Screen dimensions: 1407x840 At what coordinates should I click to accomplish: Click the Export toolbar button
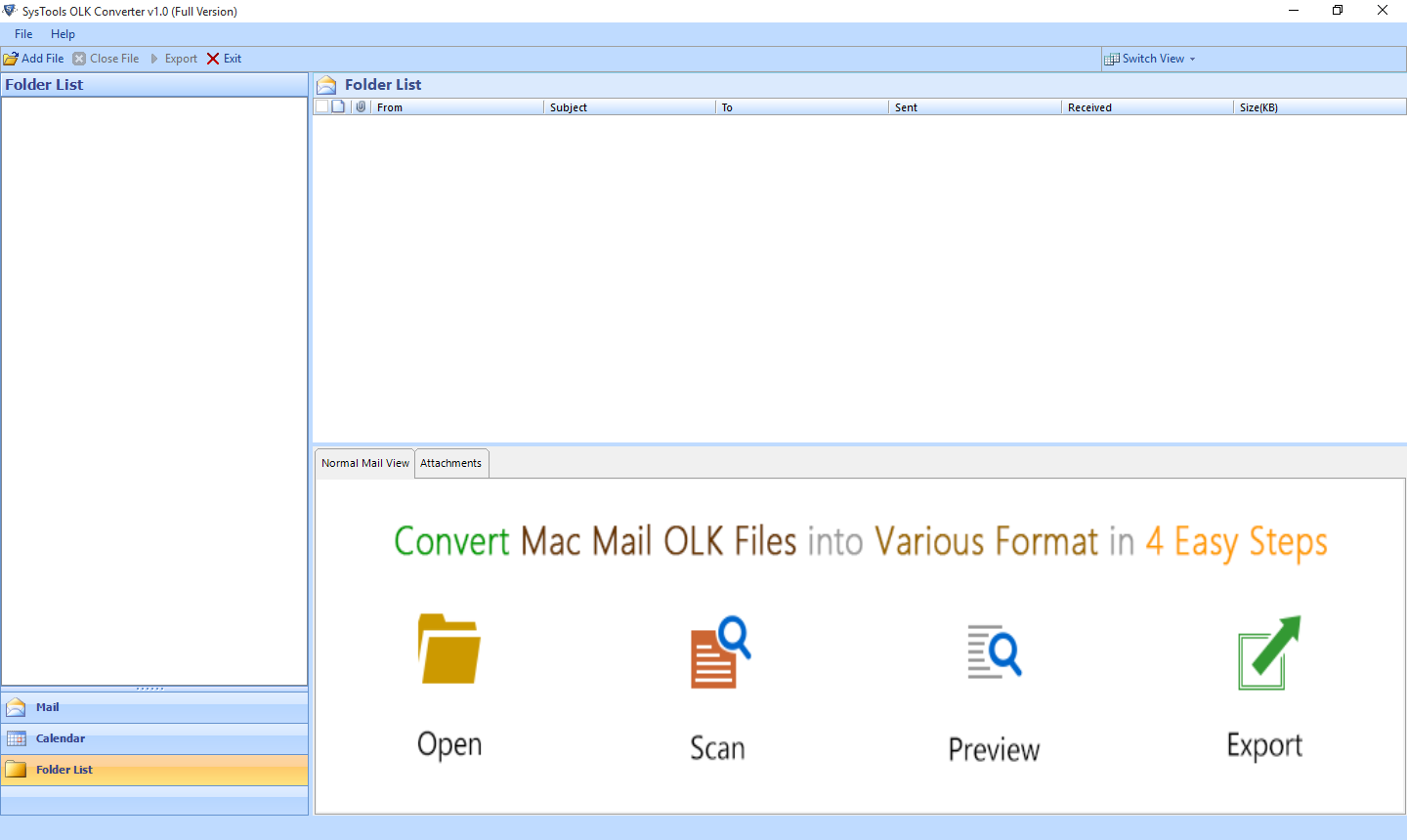click(x=173, y=59)
